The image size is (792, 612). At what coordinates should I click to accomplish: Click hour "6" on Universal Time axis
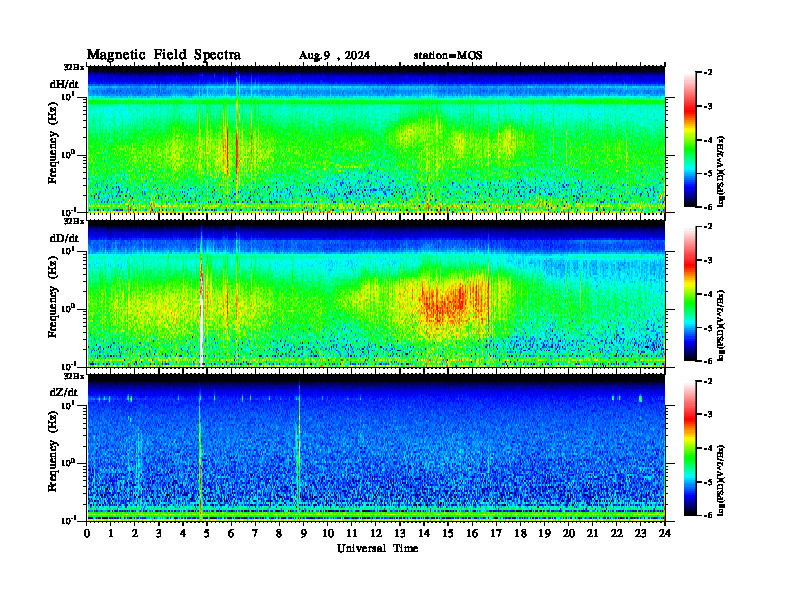231,533
